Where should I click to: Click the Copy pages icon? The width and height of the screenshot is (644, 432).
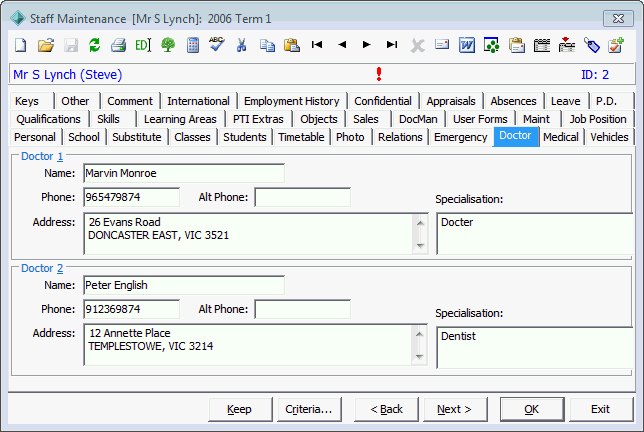tap(267, 45)
